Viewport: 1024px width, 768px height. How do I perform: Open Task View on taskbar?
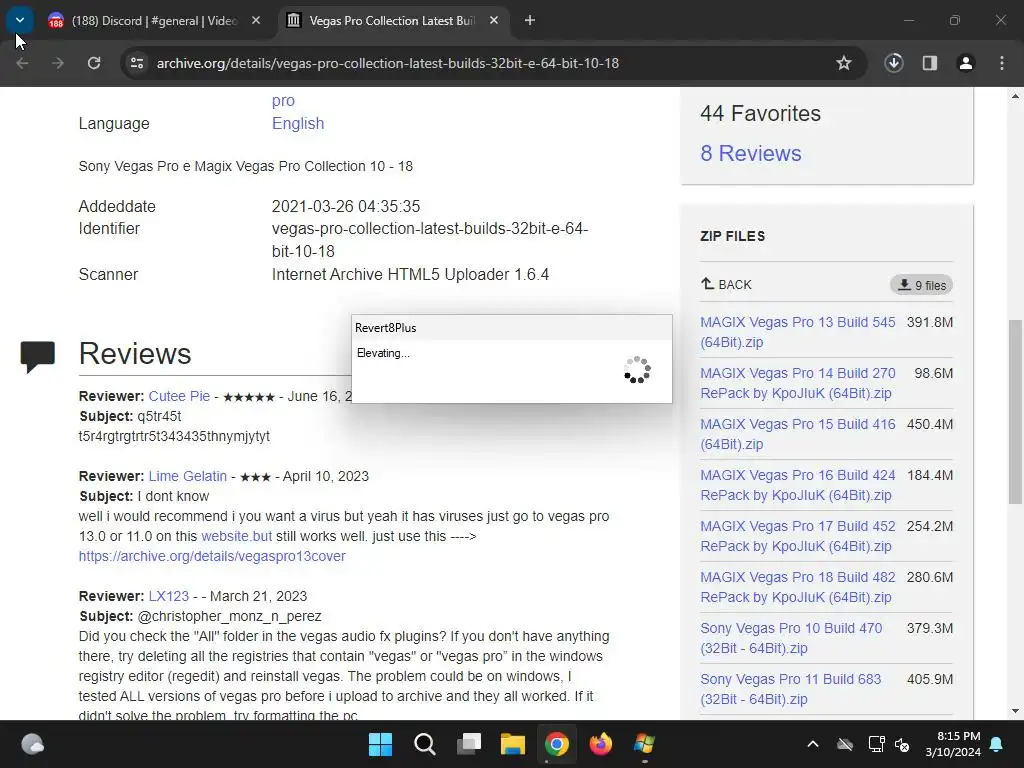click(468, 744)
